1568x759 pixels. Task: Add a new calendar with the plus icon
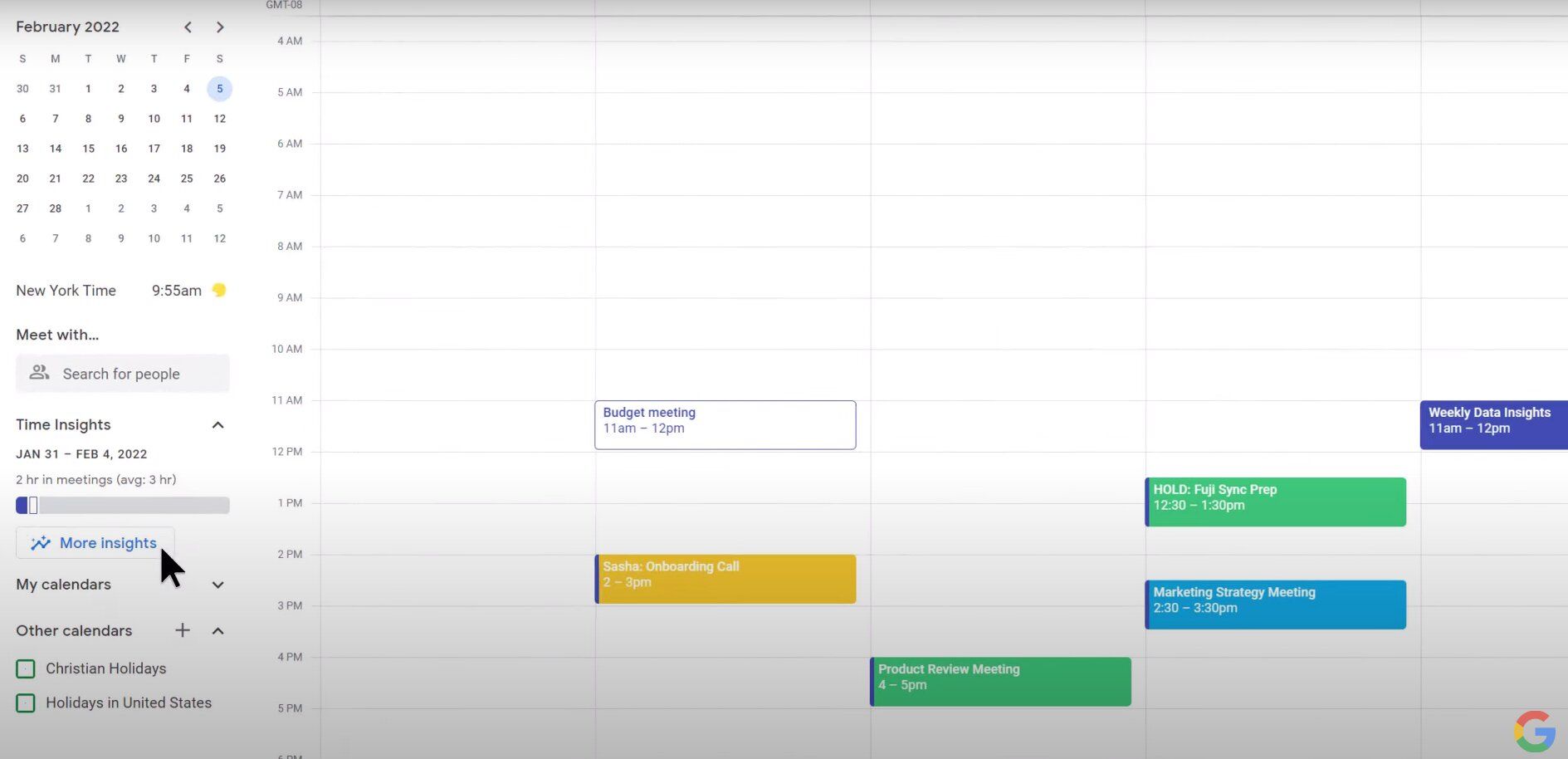[182, 630]
